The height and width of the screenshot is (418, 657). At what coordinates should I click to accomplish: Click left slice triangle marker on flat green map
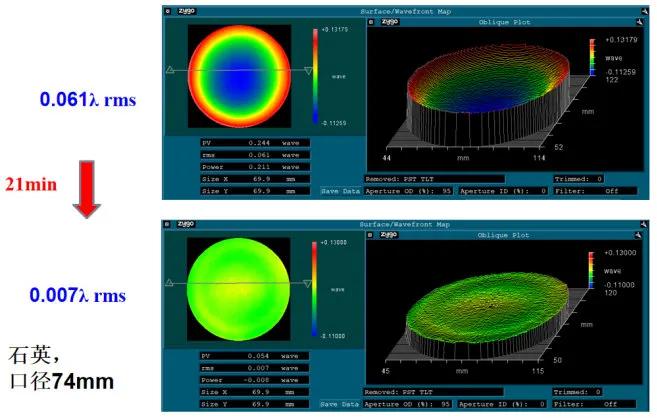(x=169, y=283)
